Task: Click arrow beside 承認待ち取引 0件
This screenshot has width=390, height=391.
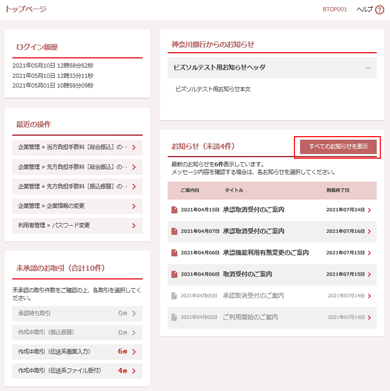Action: coord(134,313)
